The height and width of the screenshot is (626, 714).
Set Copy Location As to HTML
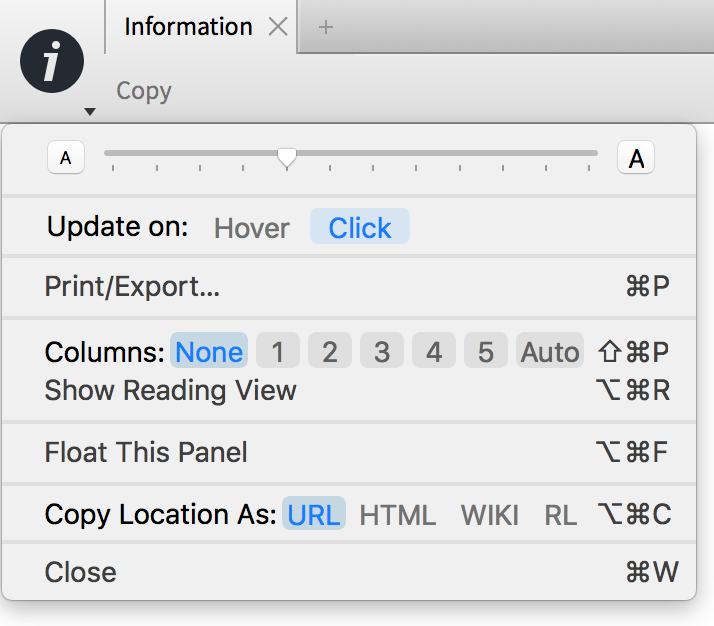click(x=398, y=514)
